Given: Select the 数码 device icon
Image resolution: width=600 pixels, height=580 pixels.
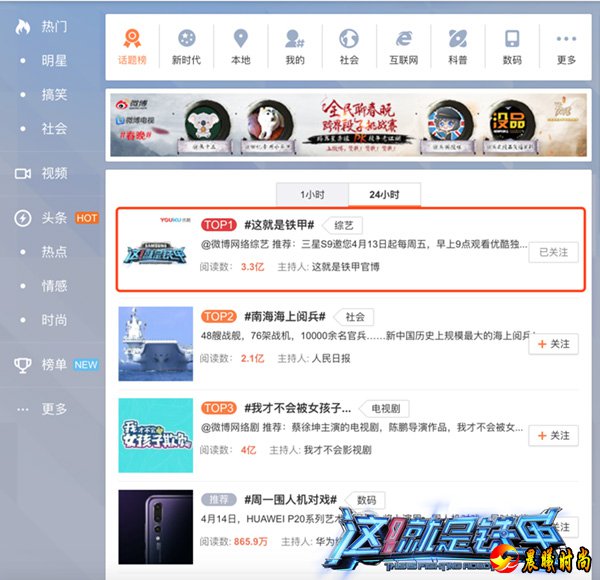Looking at the screenshot, I should [512, 38].
